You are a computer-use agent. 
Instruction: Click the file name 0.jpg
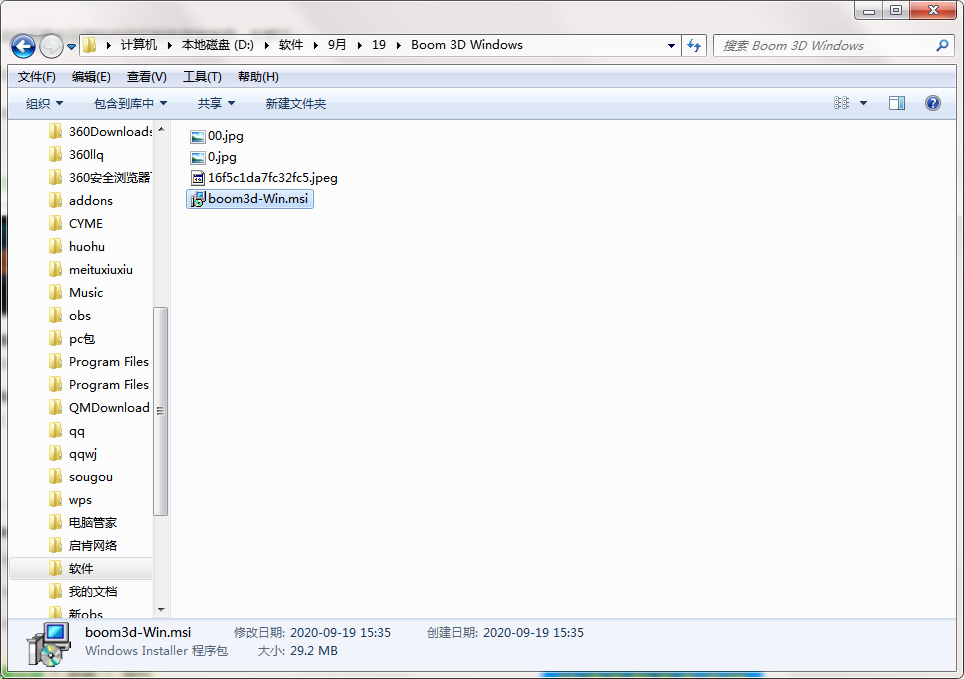coord(222,157)
